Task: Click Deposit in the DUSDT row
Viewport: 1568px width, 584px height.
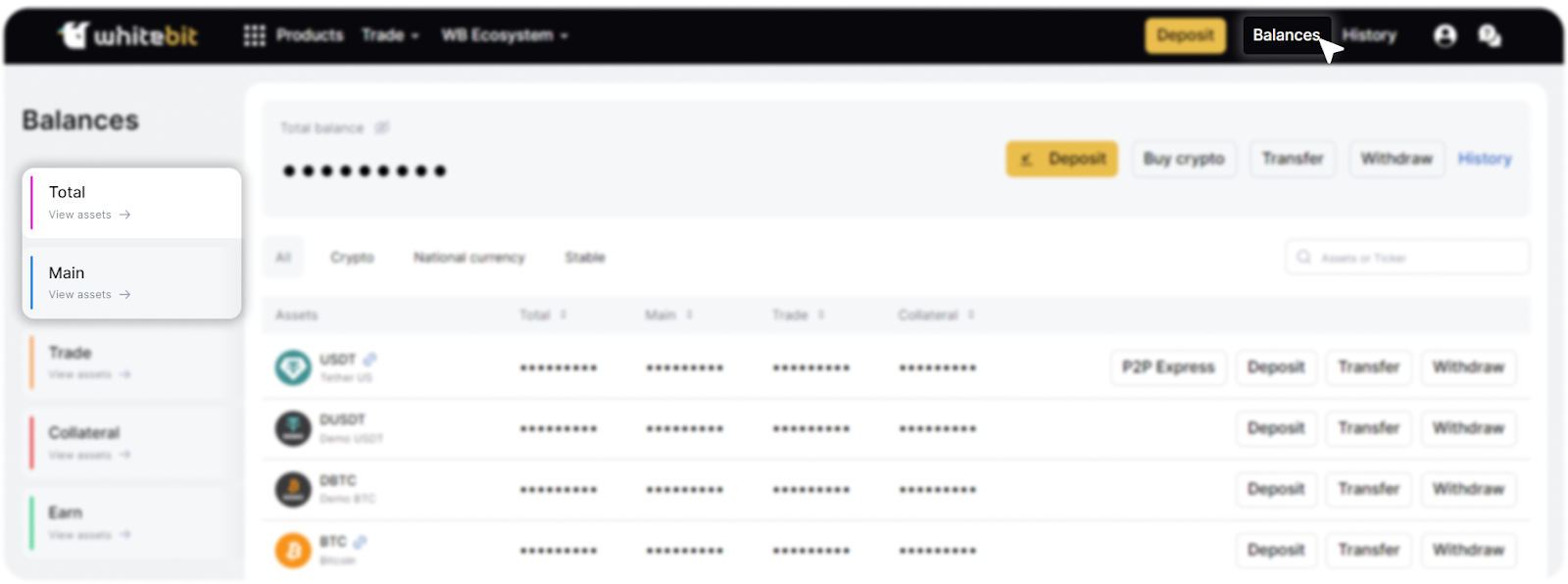Action: 1276,428
